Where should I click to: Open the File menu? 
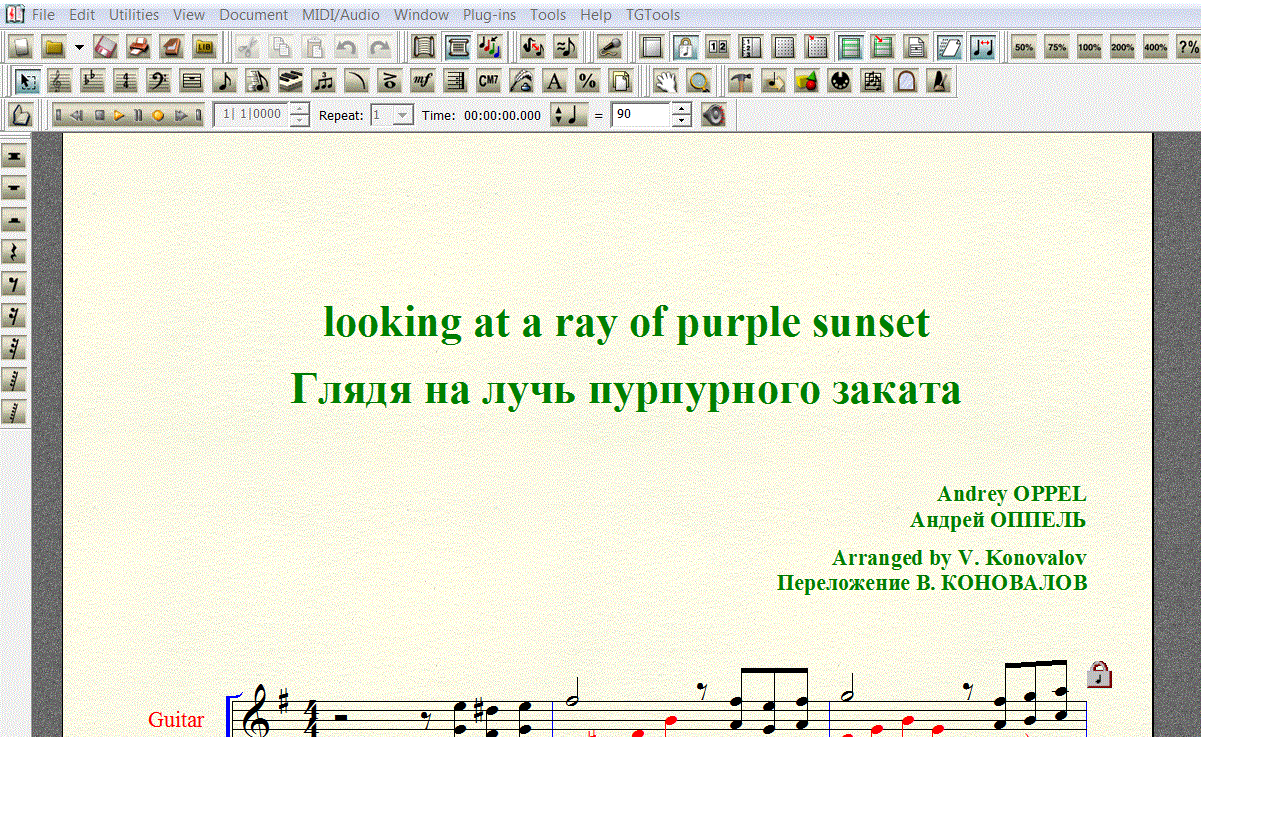tap(44, 15)
